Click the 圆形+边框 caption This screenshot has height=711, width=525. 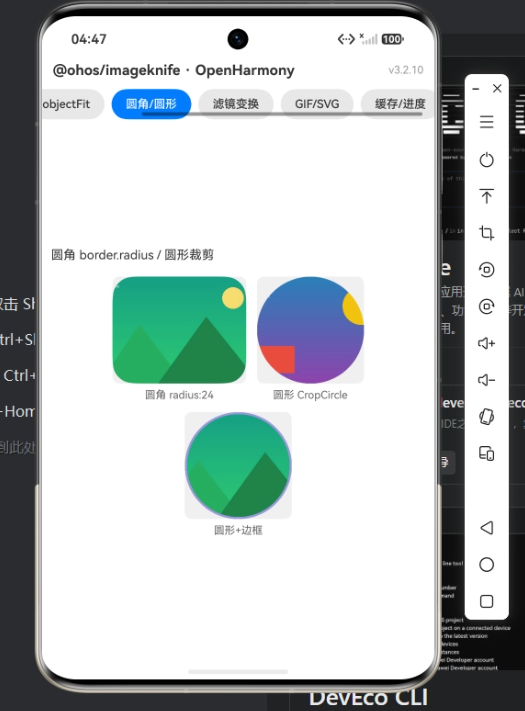(x=238, y=530)
